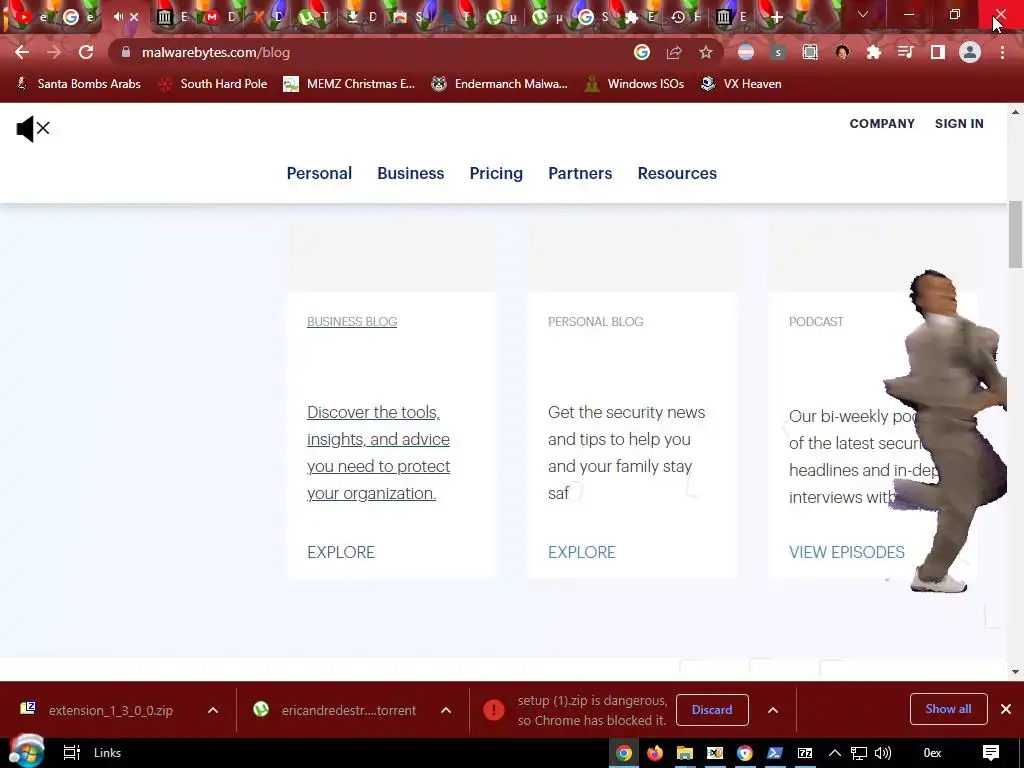Open the Personal navigation menu
Image resolution: width=1024 pixels, height=768 pixels.
point(319,173)
